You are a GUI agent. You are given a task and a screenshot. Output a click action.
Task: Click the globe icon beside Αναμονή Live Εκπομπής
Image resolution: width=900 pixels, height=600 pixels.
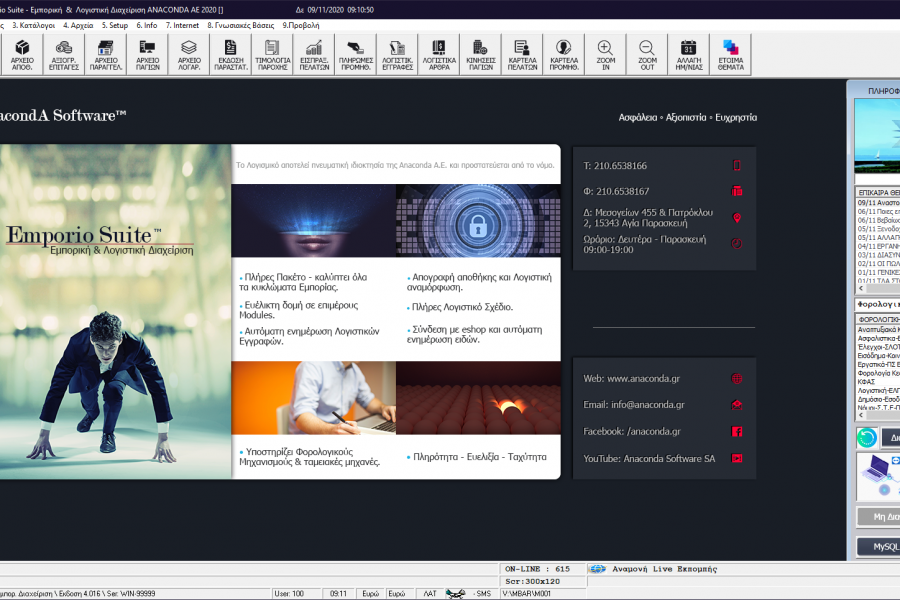coord(598,569)
